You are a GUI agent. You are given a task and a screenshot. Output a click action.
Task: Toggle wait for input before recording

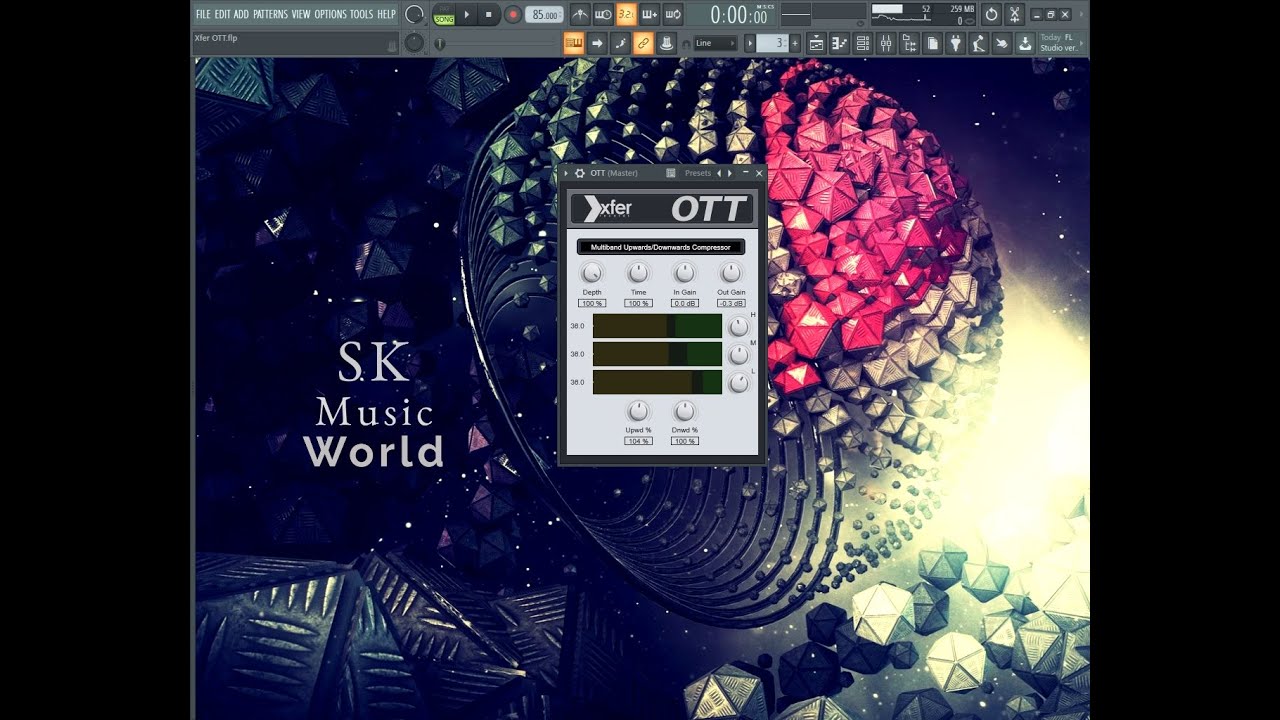point(603,14)
